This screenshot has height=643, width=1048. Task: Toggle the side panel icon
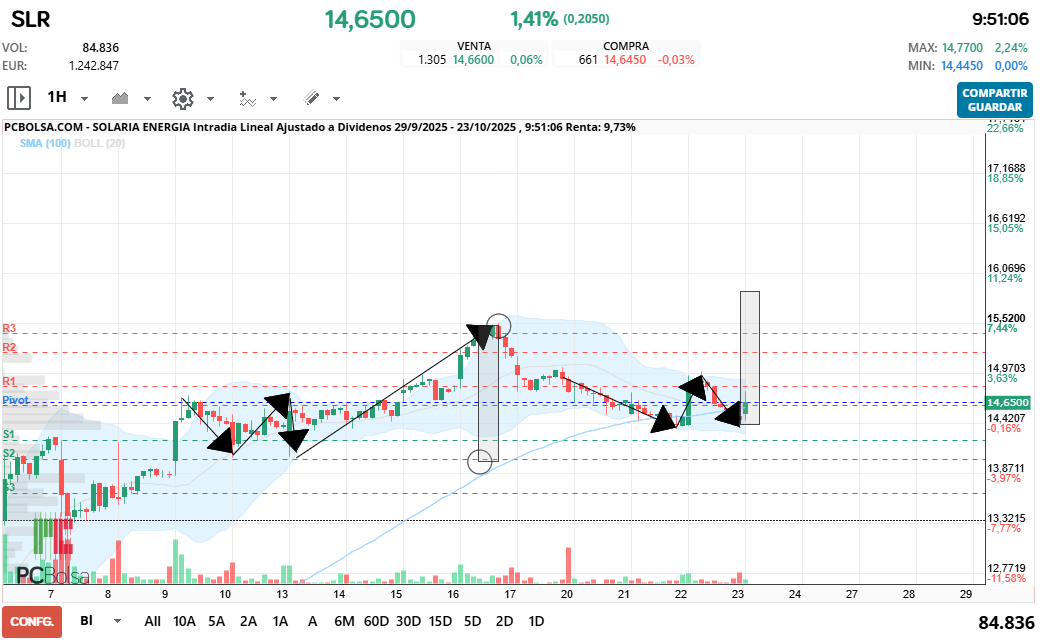point(19,98)
